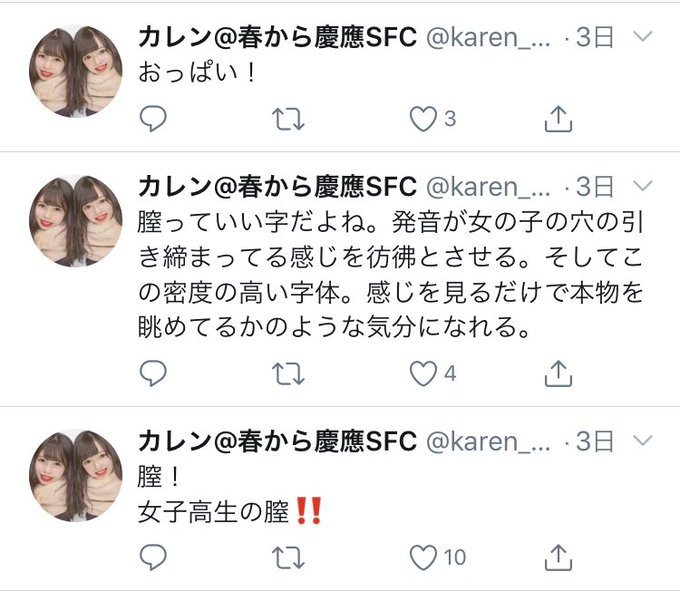Screen dimensions: 680x591
Task: Share the third tweet with 10 likes
Action: tap(558, 557)
